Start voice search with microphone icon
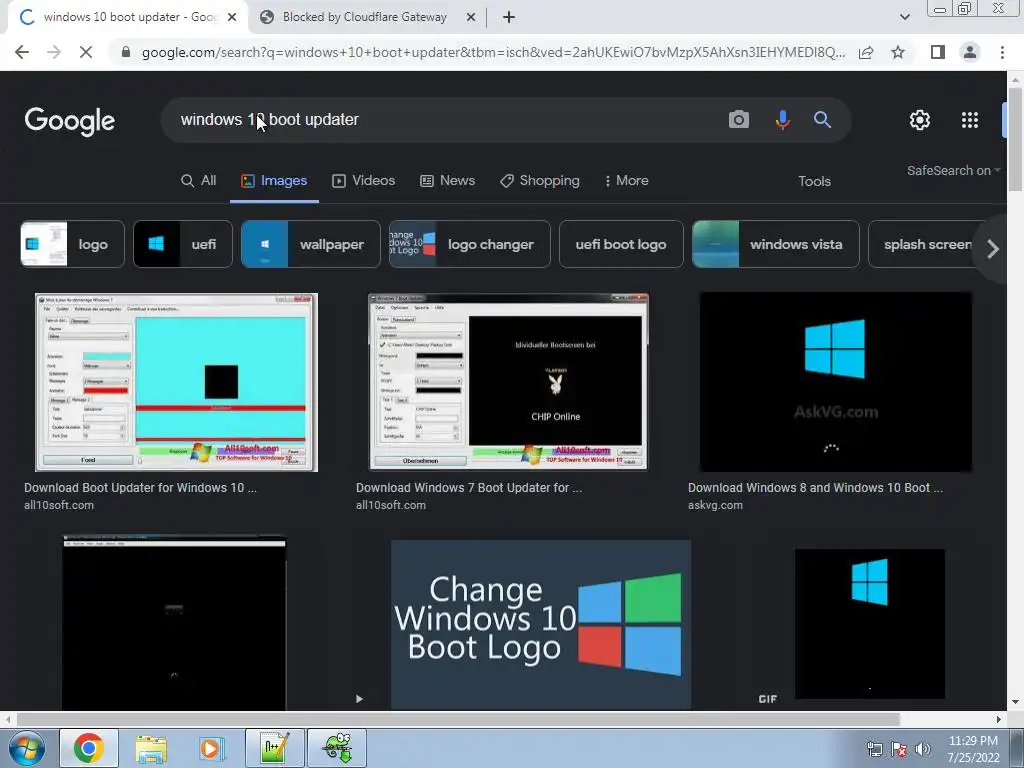The image size is (1024, 768). (x=782, y=120)
